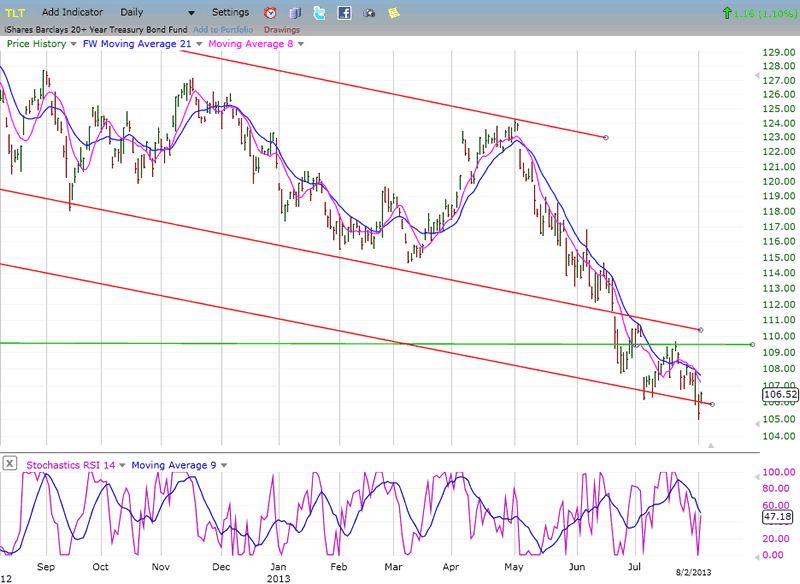The image size is (800, 584).
Task: Click the documents icon next to alarm clock
Action: 295,13
